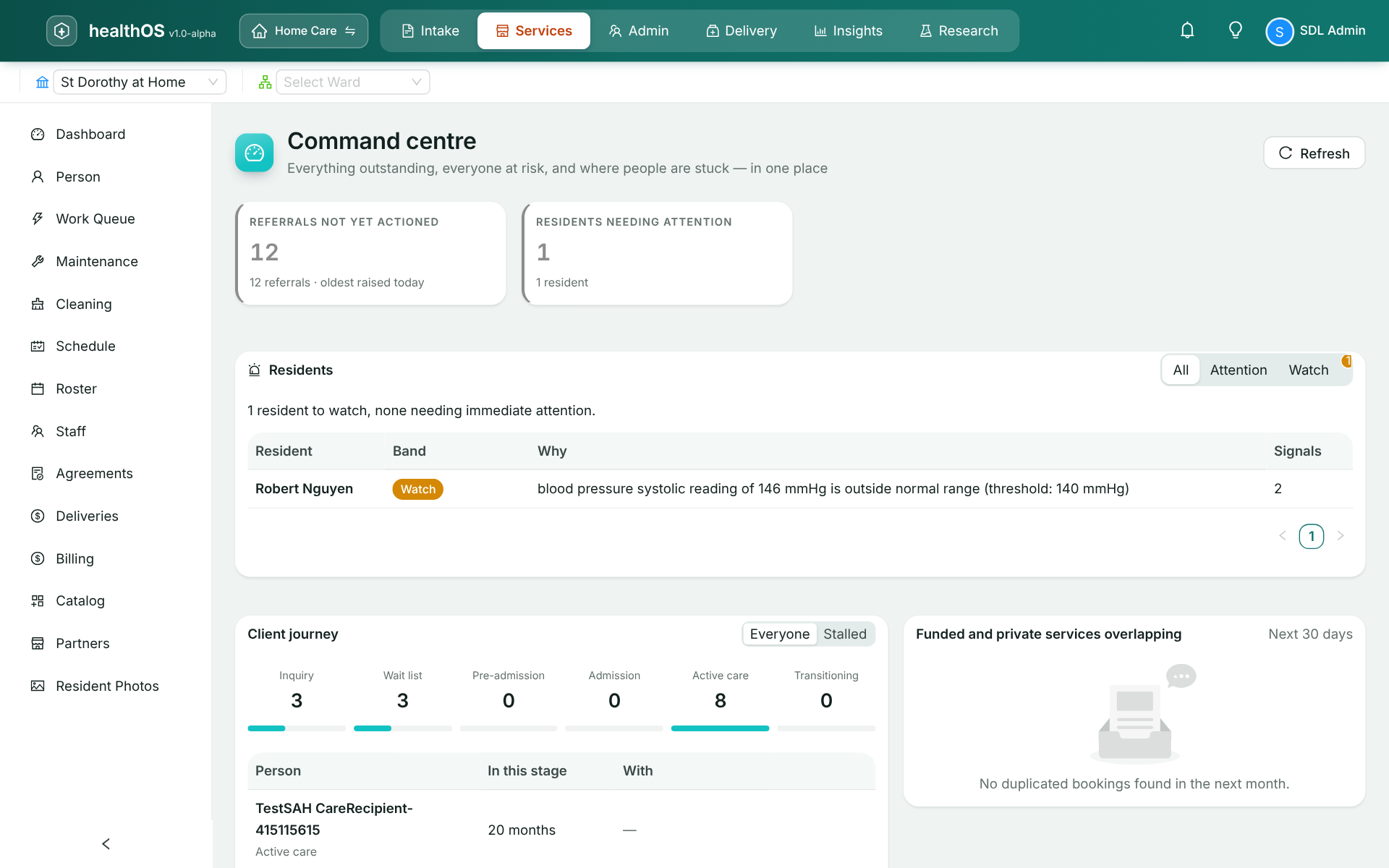
Task: Click the SDL Admin avatar
Action: [1279, 31]
